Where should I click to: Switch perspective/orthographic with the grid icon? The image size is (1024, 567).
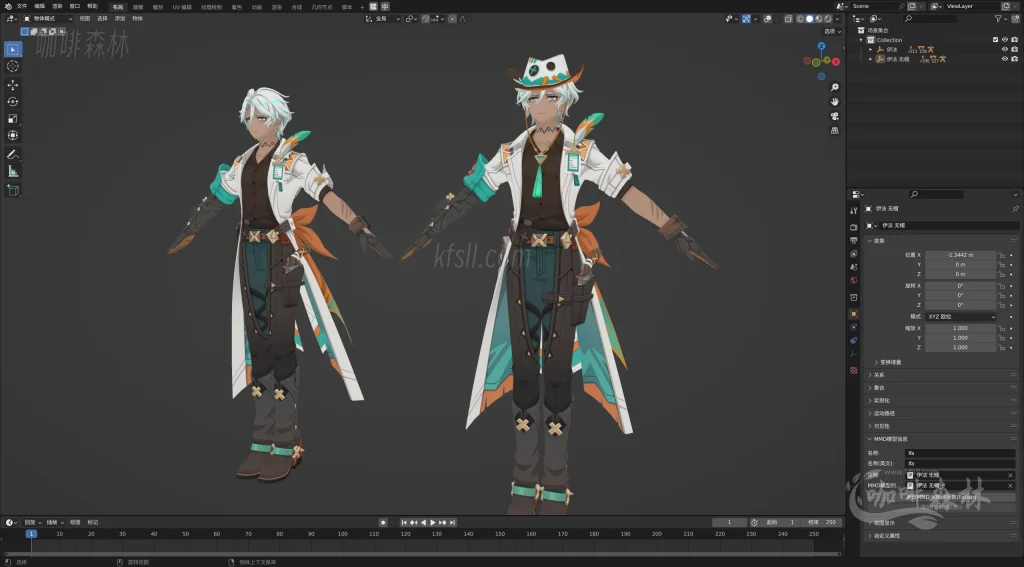coord(834,130)
